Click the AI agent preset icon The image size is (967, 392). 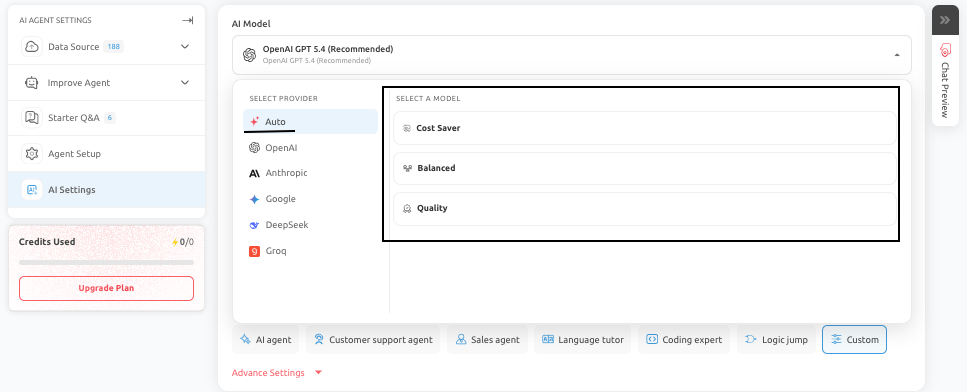coord(245,340)
